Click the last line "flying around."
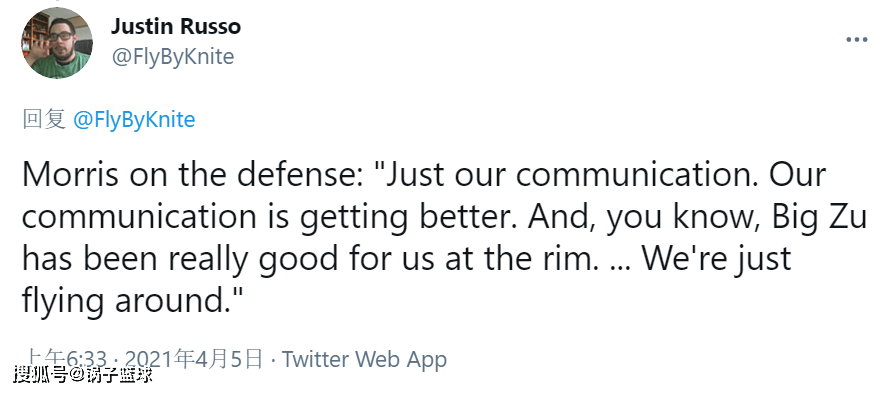 point(133,301)
